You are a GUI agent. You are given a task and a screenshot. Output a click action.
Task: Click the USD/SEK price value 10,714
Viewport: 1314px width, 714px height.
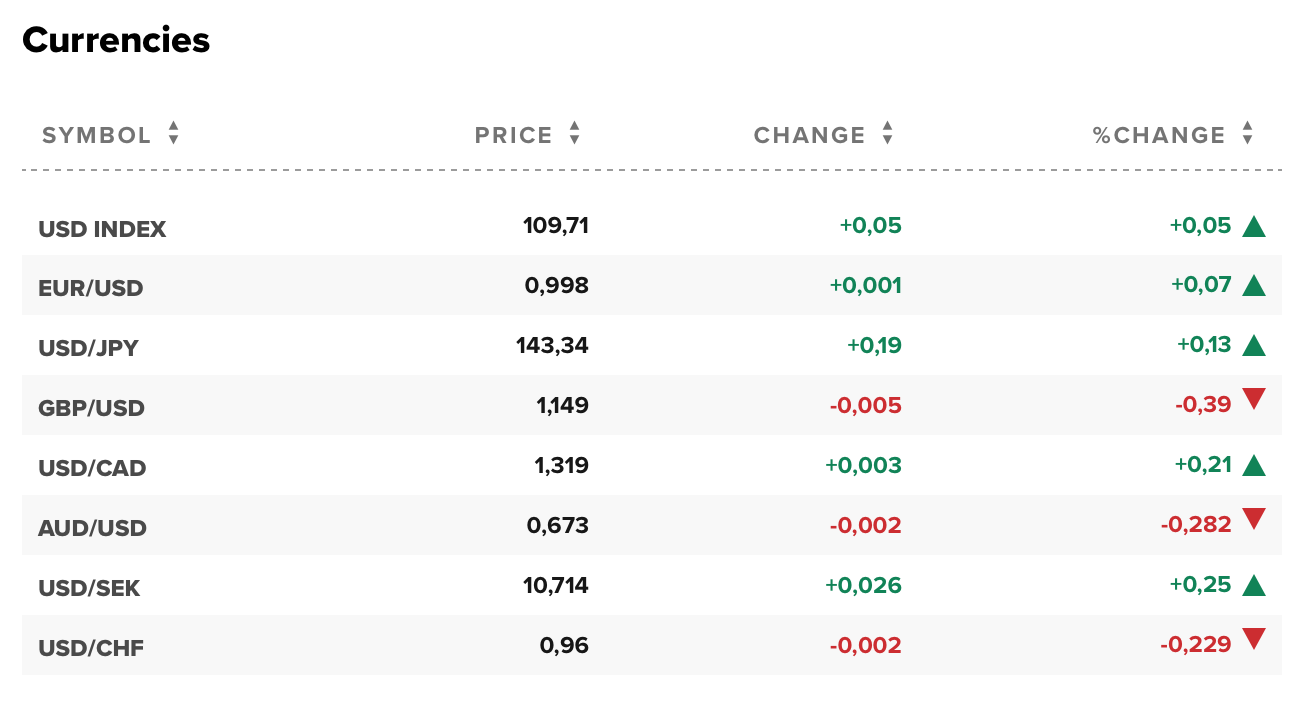point(555,585)
